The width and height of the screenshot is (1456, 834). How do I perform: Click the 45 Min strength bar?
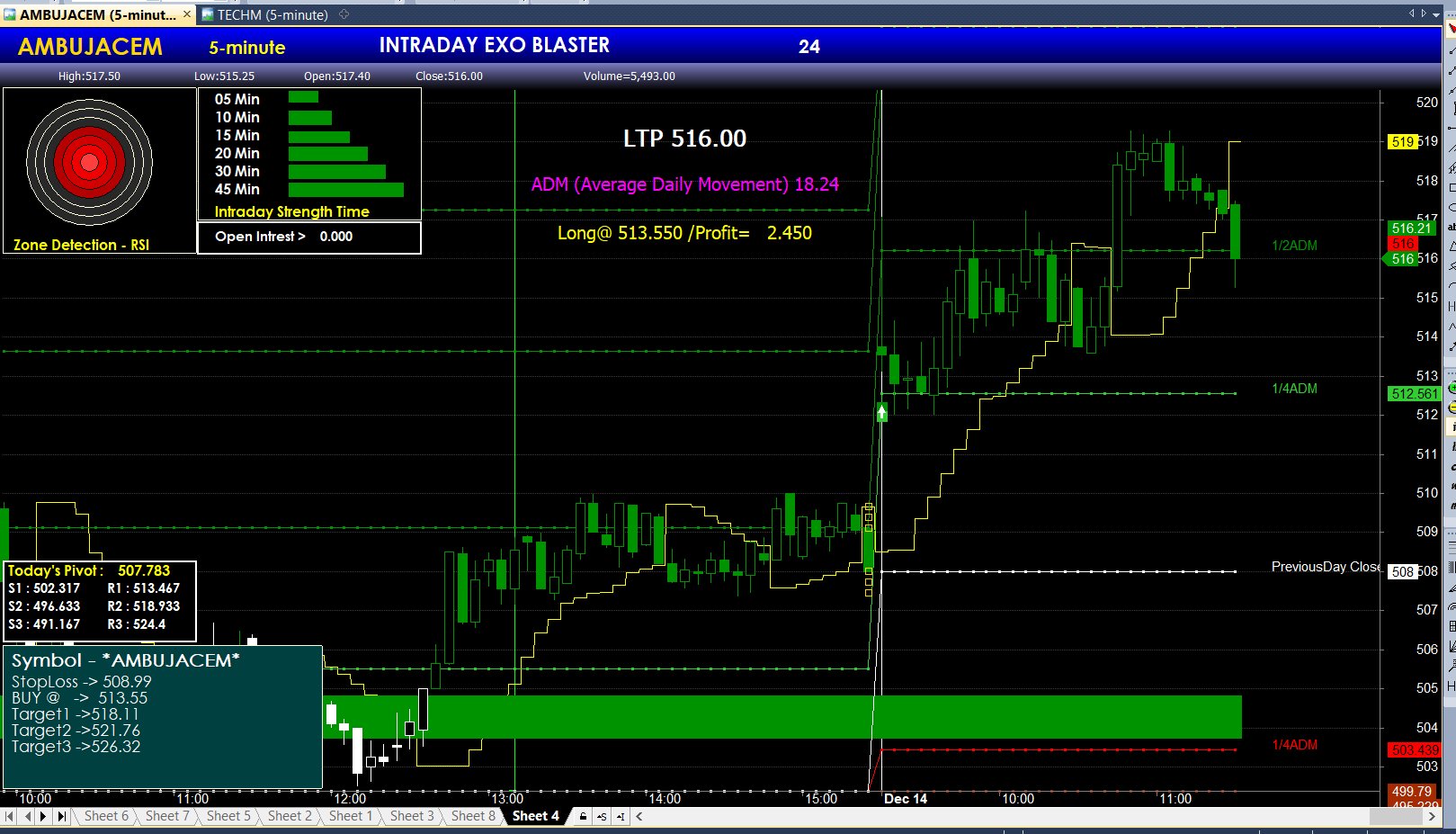click(346, 189)
